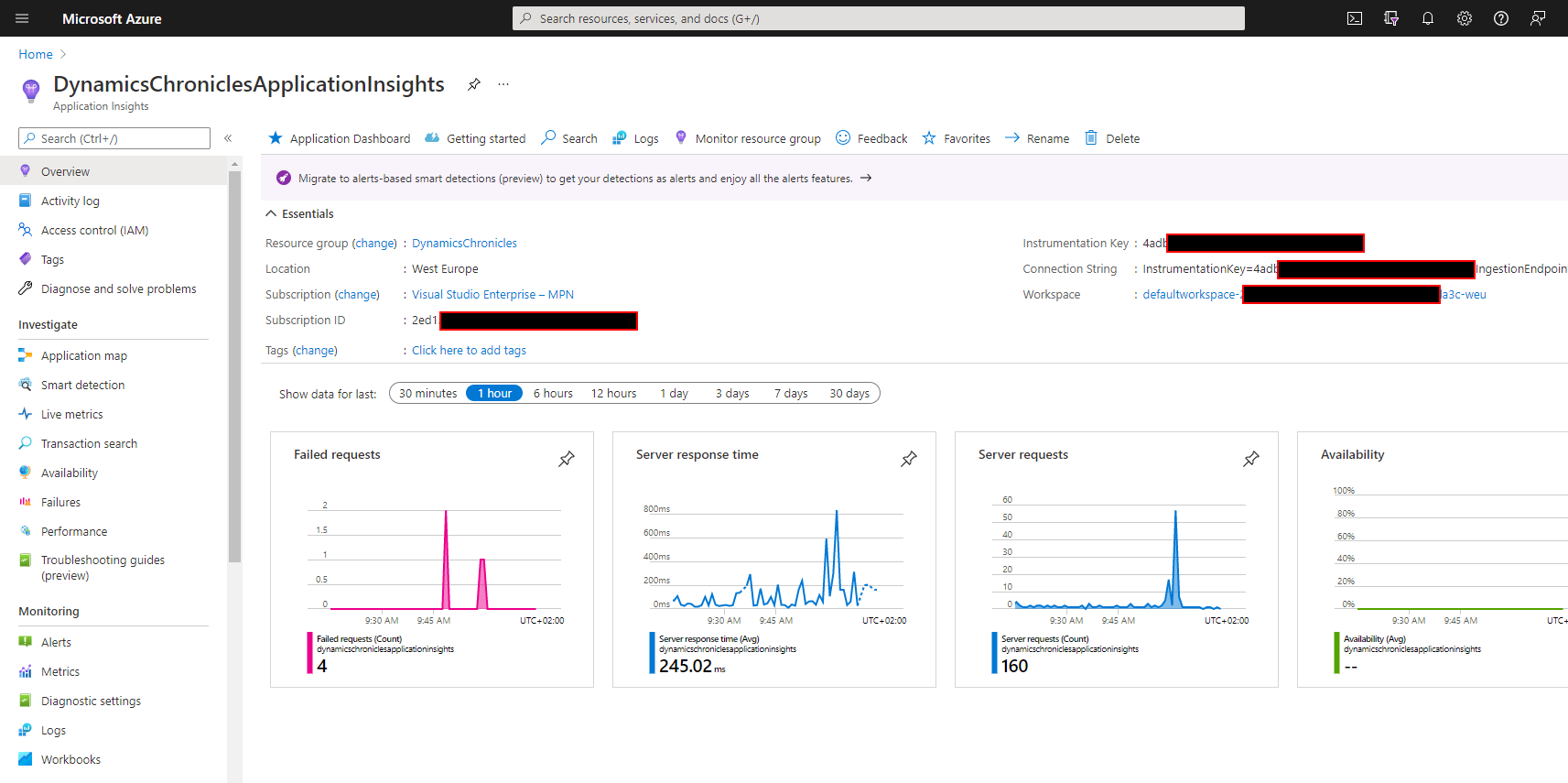1568x783 pixels.
Task: Click the Search toolbar button
Action: click(569, 138)
